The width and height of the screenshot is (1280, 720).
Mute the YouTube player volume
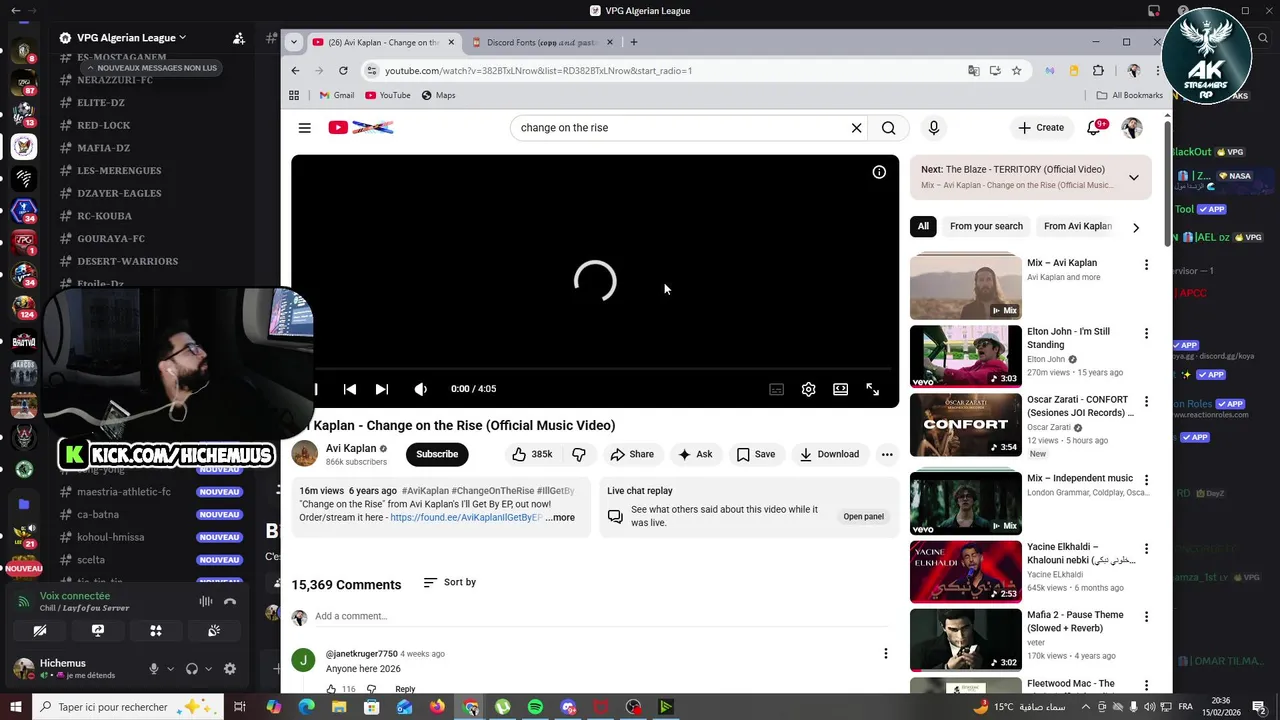[421, 389]
